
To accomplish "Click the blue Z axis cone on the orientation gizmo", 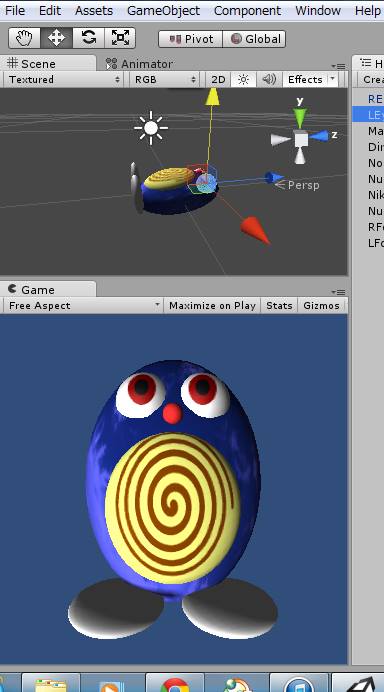I will coord(320,136).
